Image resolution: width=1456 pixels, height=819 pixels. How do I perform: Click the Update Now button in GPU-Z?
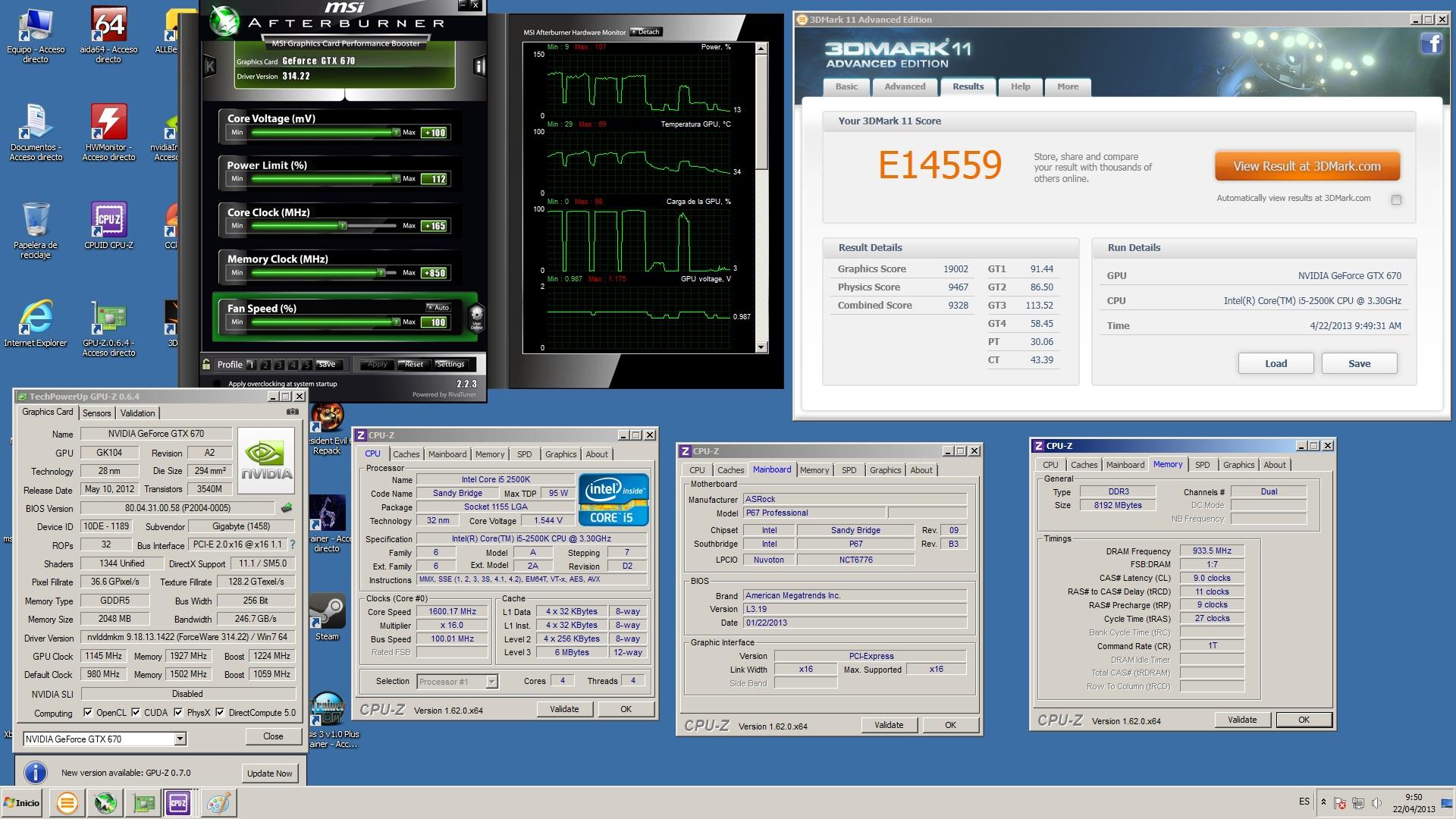click(x=269, y=773)
